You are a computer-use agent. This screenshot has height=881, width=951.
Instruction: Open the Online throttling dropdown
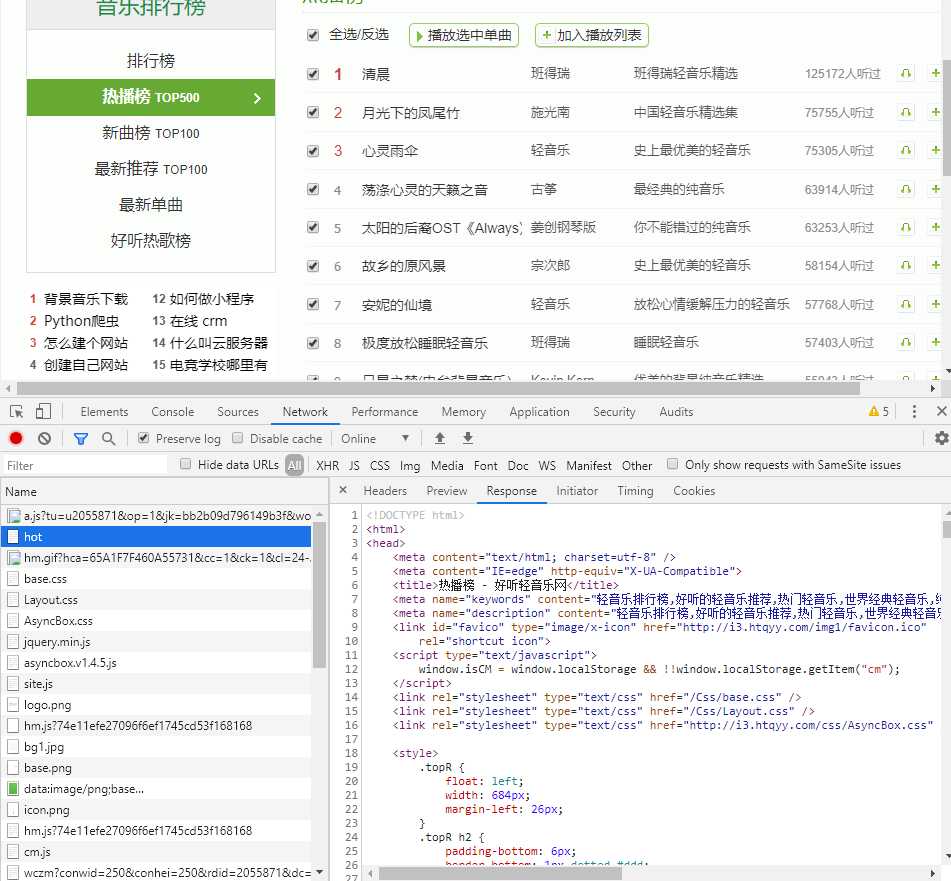point(375,438)
